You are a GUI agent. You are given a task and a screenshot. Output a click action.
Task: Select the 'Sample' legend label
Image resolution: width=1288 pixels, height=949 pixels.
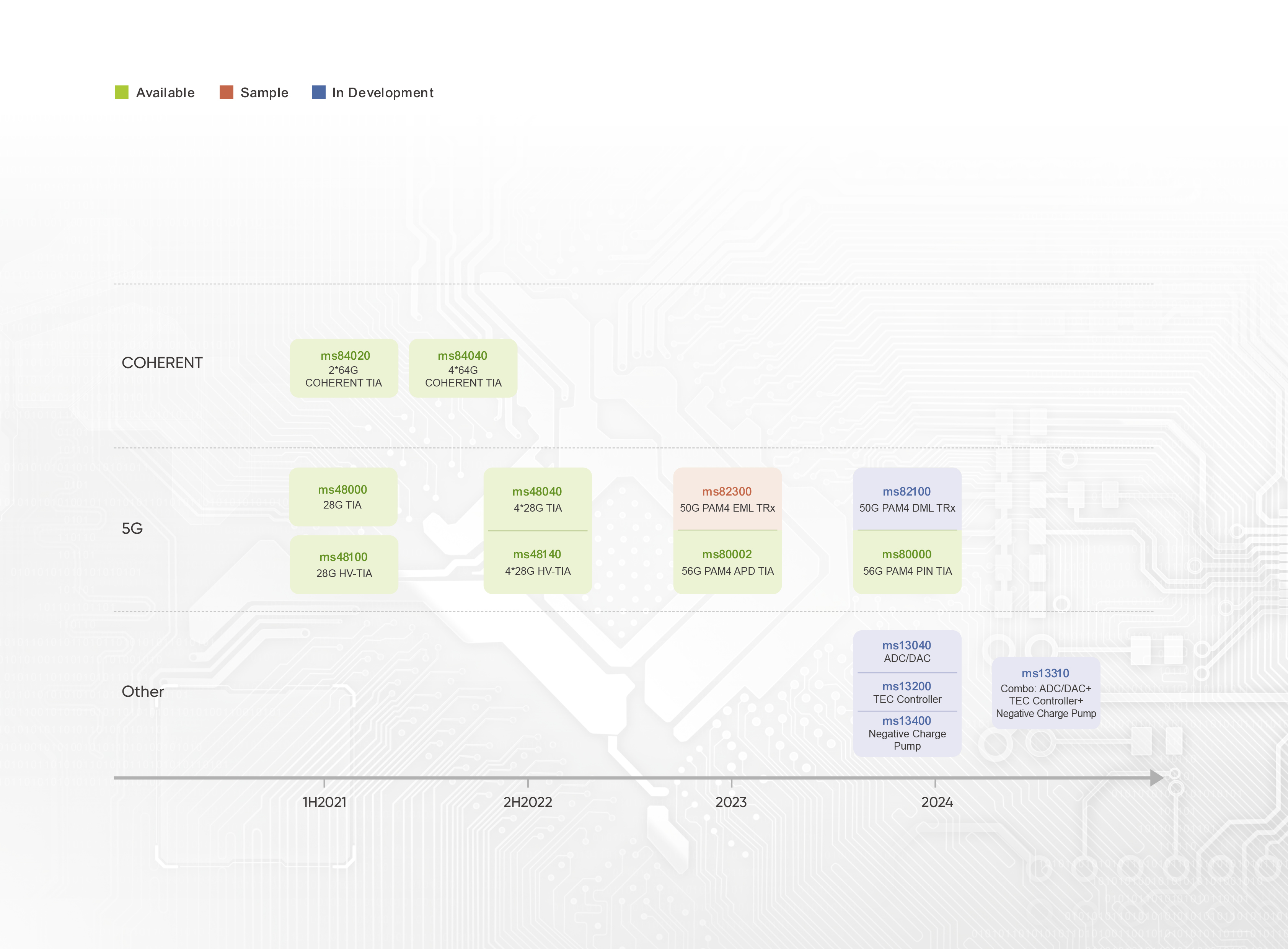pos(264,93)
